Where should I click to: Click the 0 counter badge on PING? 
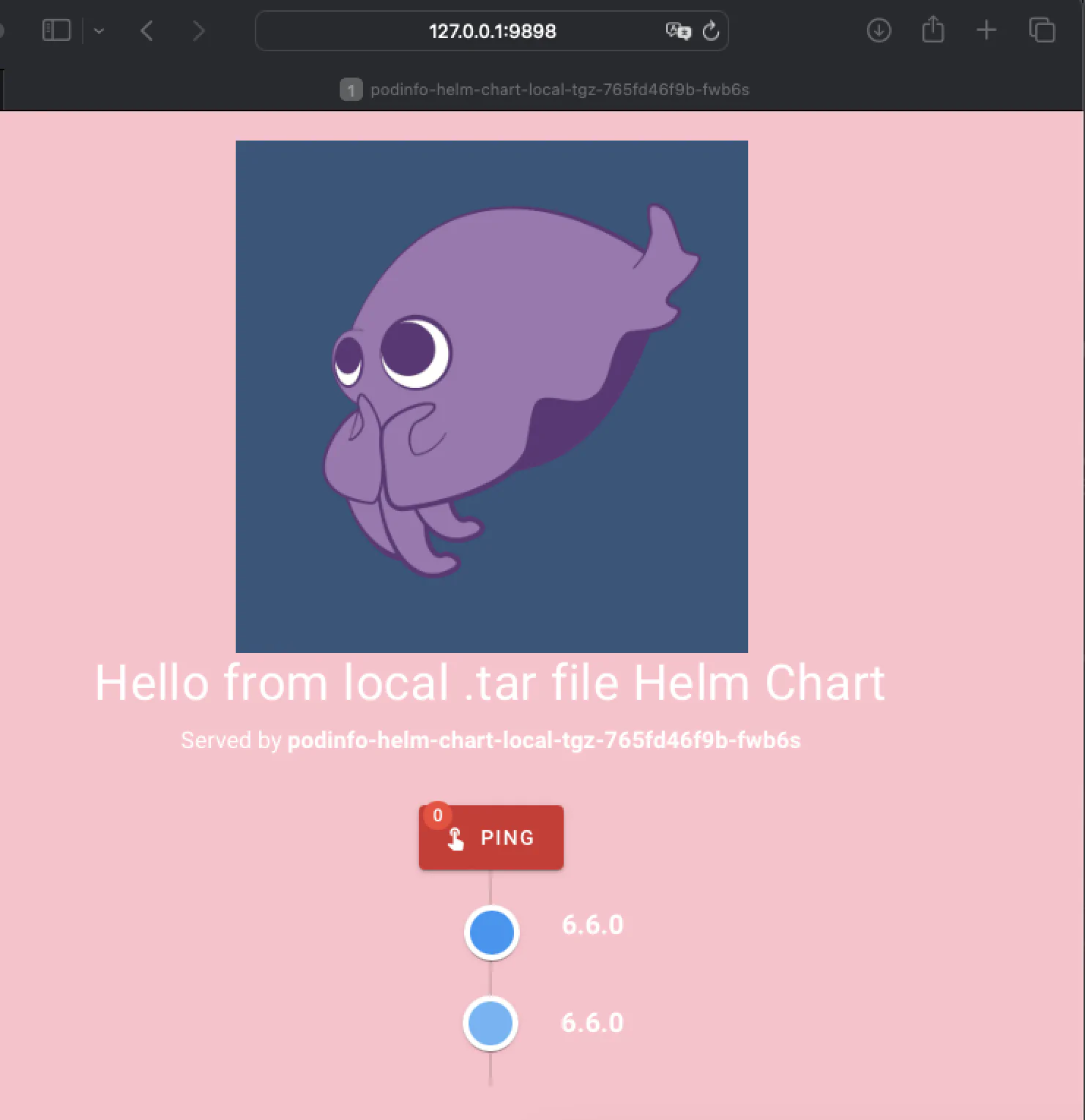pyautogui.click(x=438, y=815)
